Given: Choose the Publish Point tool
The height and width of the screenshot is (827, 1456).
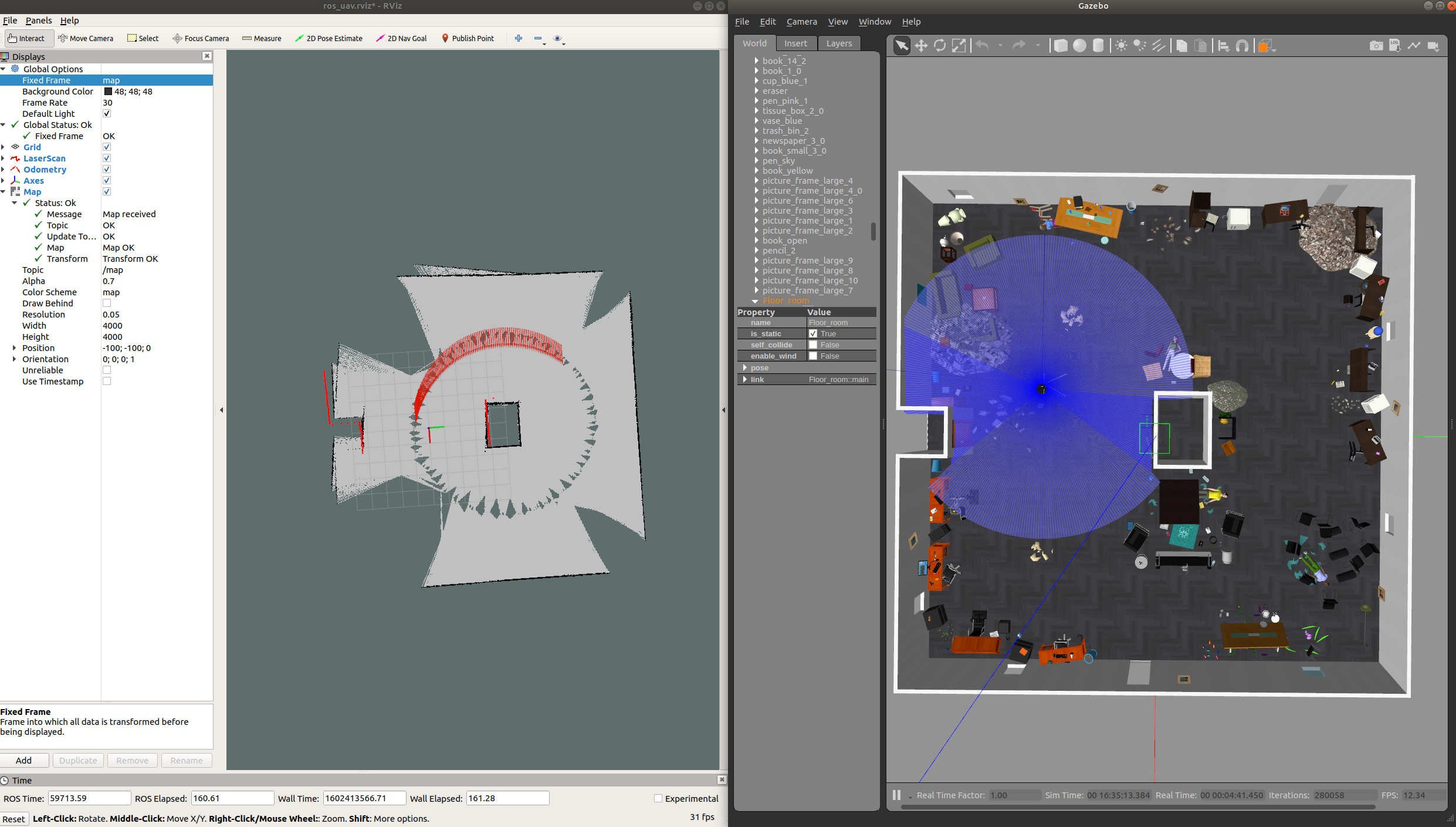Looking at the screenshot, I should pyautogui.click(x=468, y=38).
